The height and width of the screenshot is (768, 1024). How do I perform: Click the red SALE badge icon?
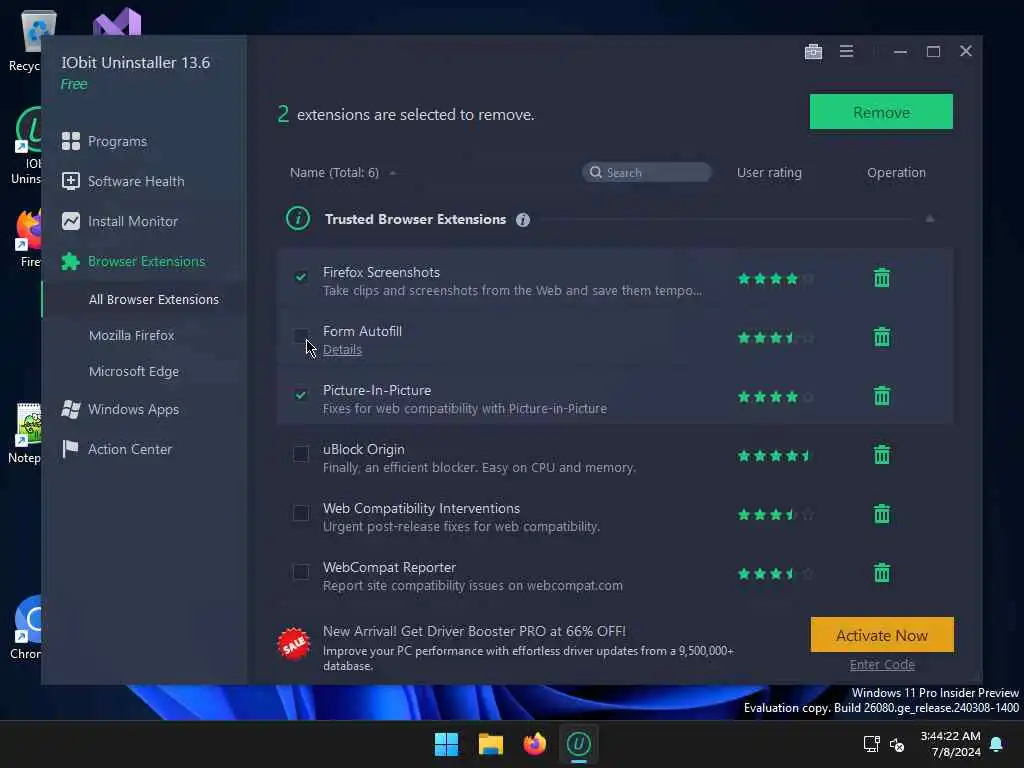pos(293,645)
